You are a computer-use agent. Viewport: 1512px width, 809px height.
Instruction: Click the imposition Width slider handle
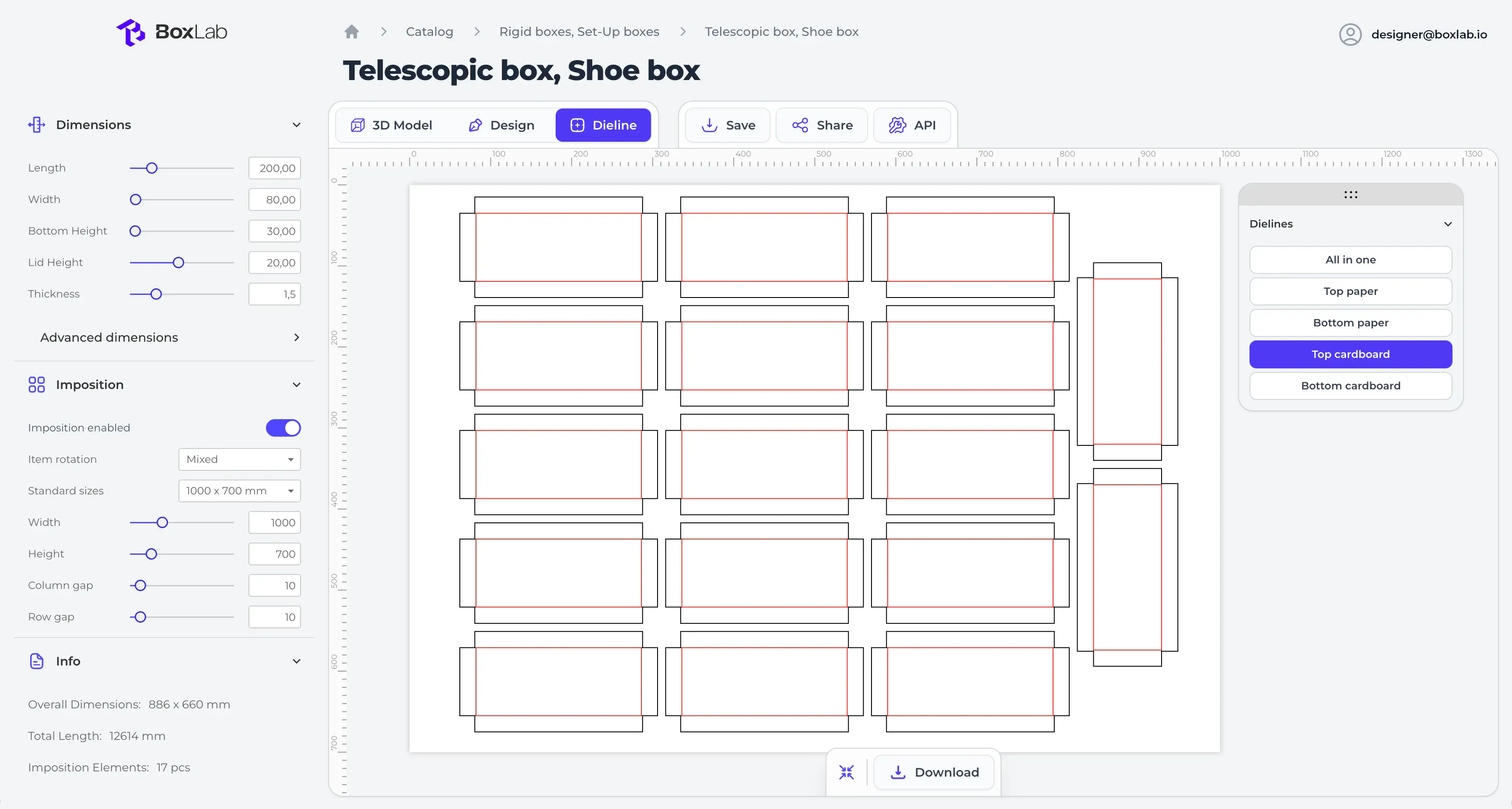163,522
